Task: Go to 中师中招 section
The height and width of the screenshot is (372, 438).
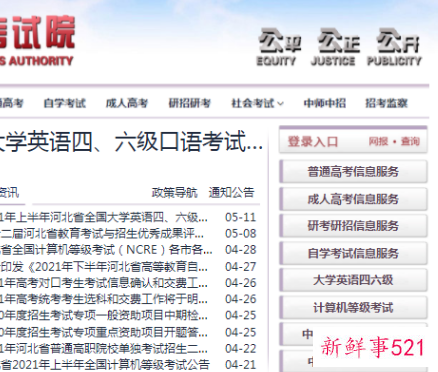Action: [x=324, y=103]
